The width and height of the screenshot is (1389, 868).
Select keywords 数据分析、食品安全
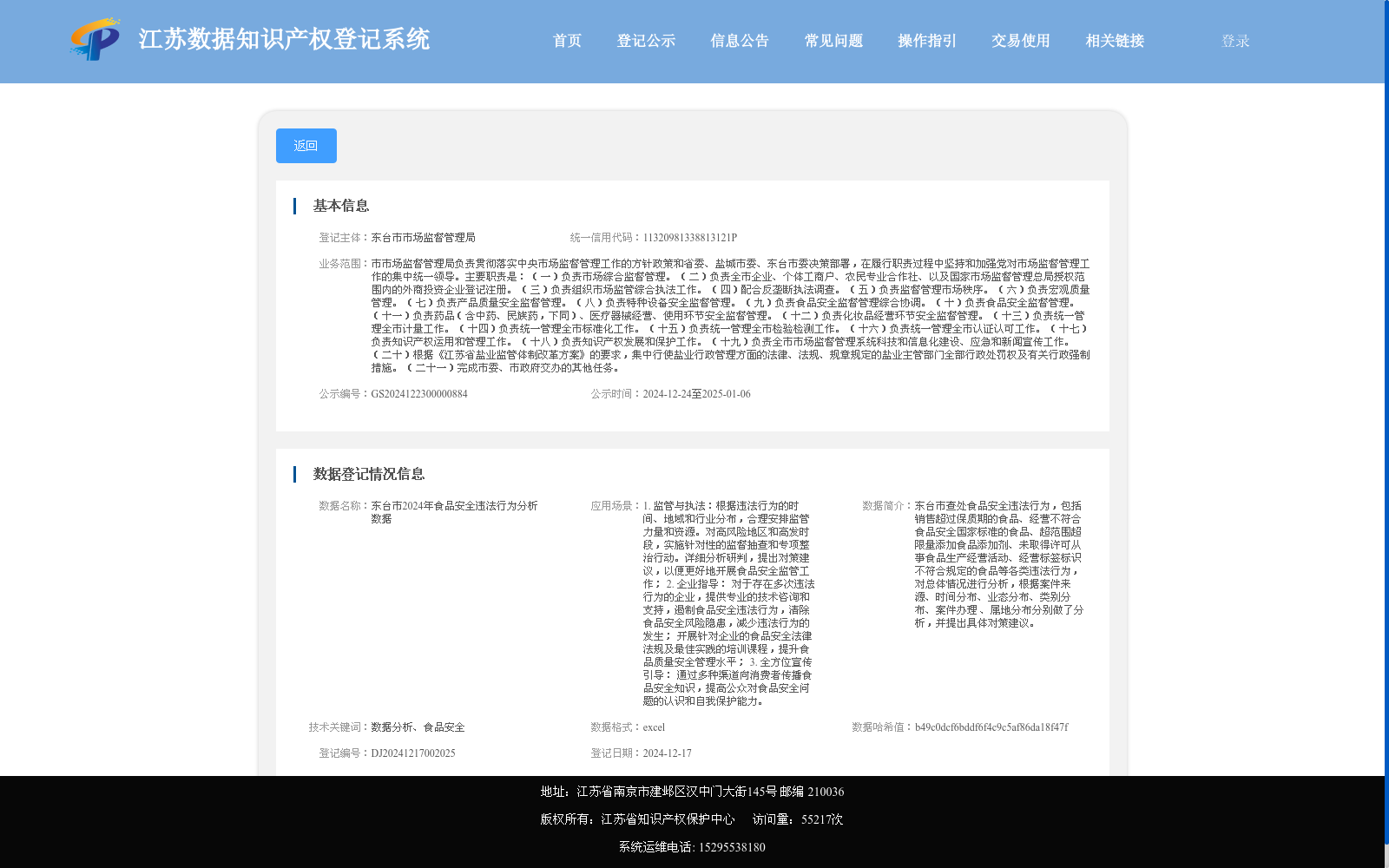tap(418, 727)
